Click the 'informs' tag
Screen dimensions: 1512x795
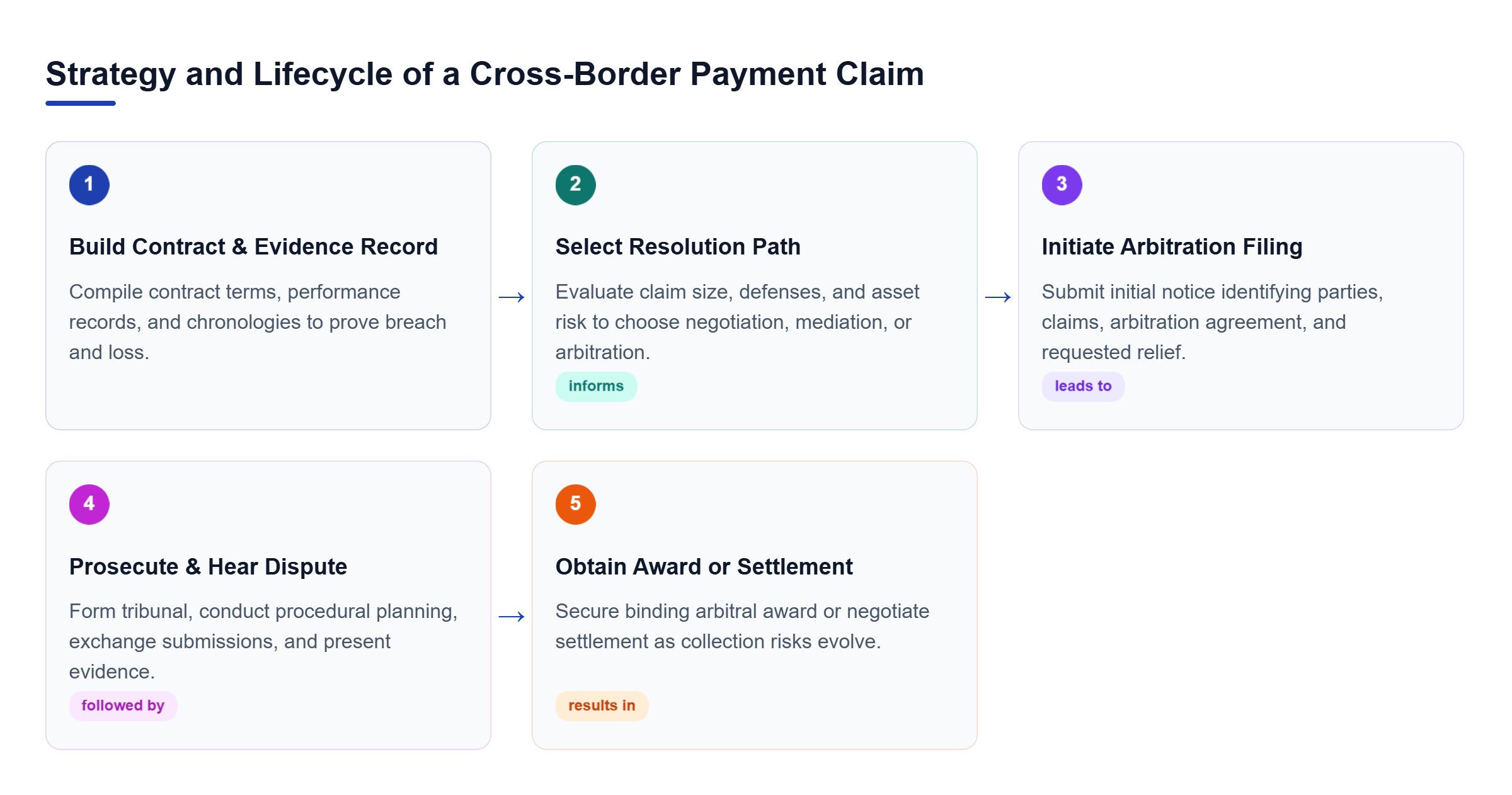(x=596, y=386)
